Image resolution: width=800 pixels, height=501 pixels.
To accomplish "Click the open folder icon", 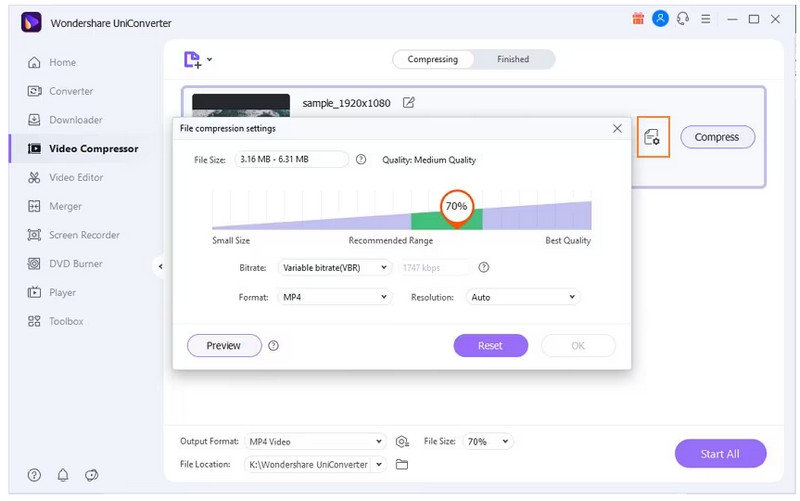I will pyautogui.click(x=402, y=464).
